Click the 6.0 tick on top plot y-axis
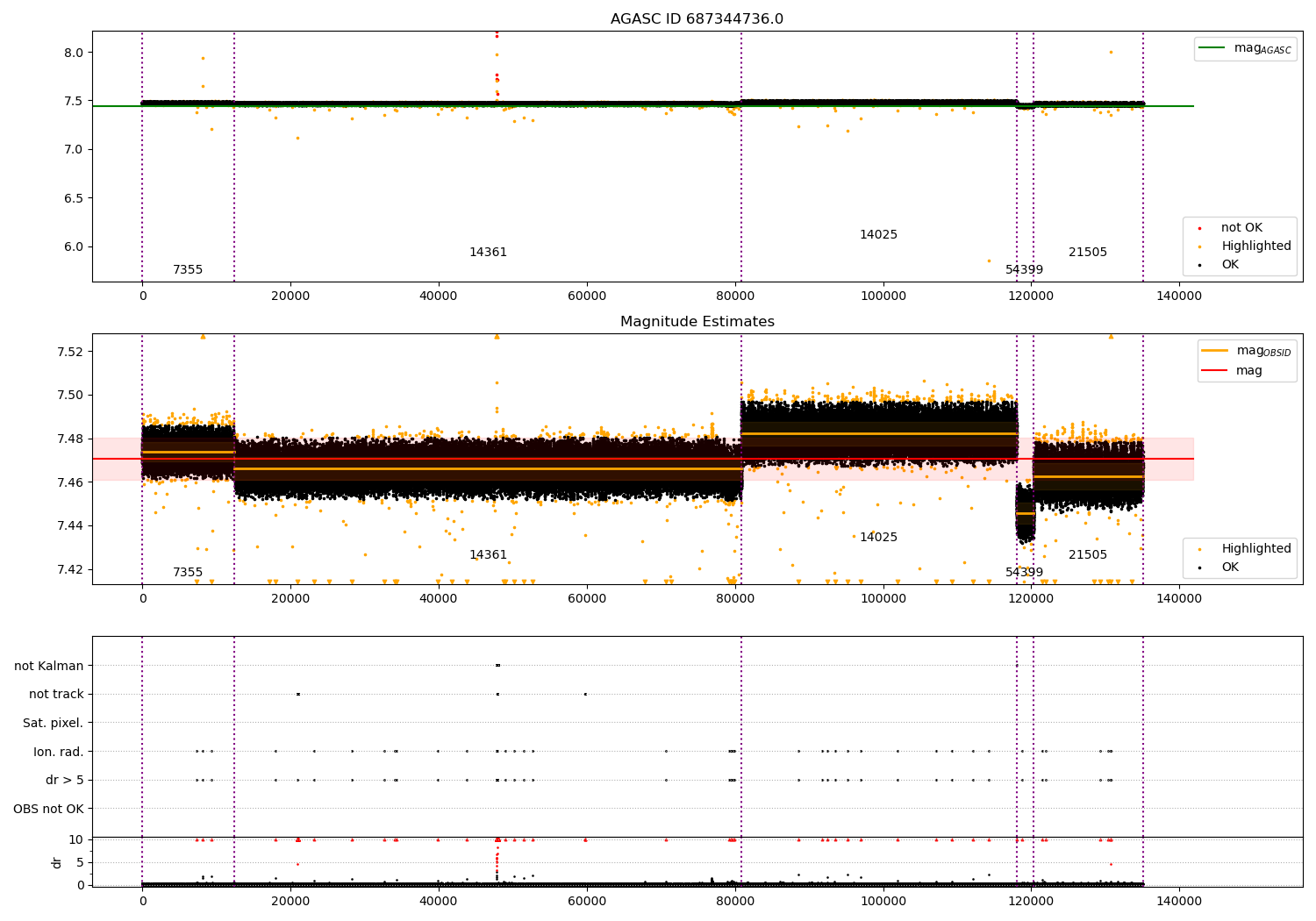 coord(73,246)
